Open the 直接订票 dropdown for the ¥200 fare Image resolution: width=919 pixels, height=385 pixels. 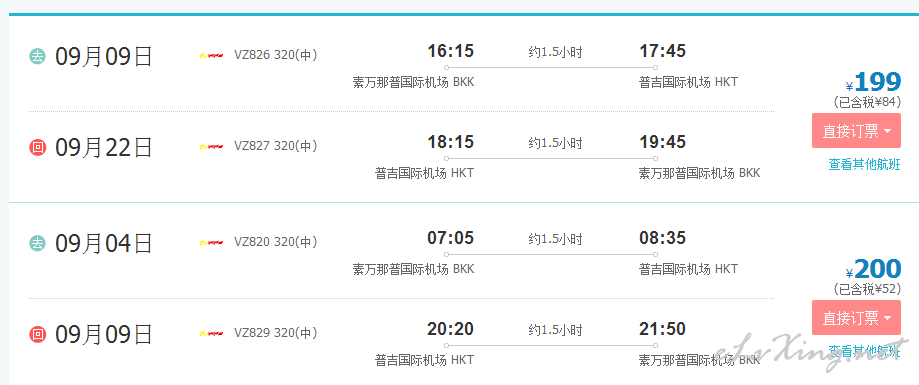[x=856, y=318]
